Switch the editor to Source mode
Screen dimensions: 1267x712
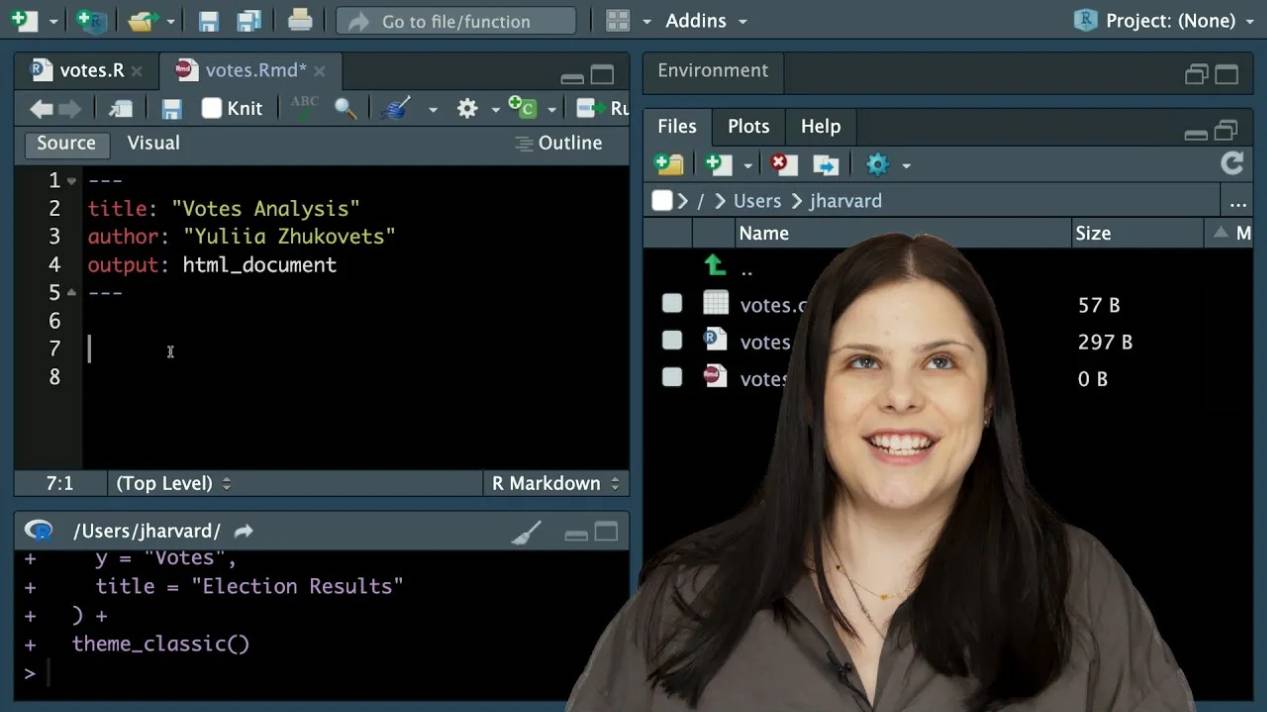tap(66, 143)
